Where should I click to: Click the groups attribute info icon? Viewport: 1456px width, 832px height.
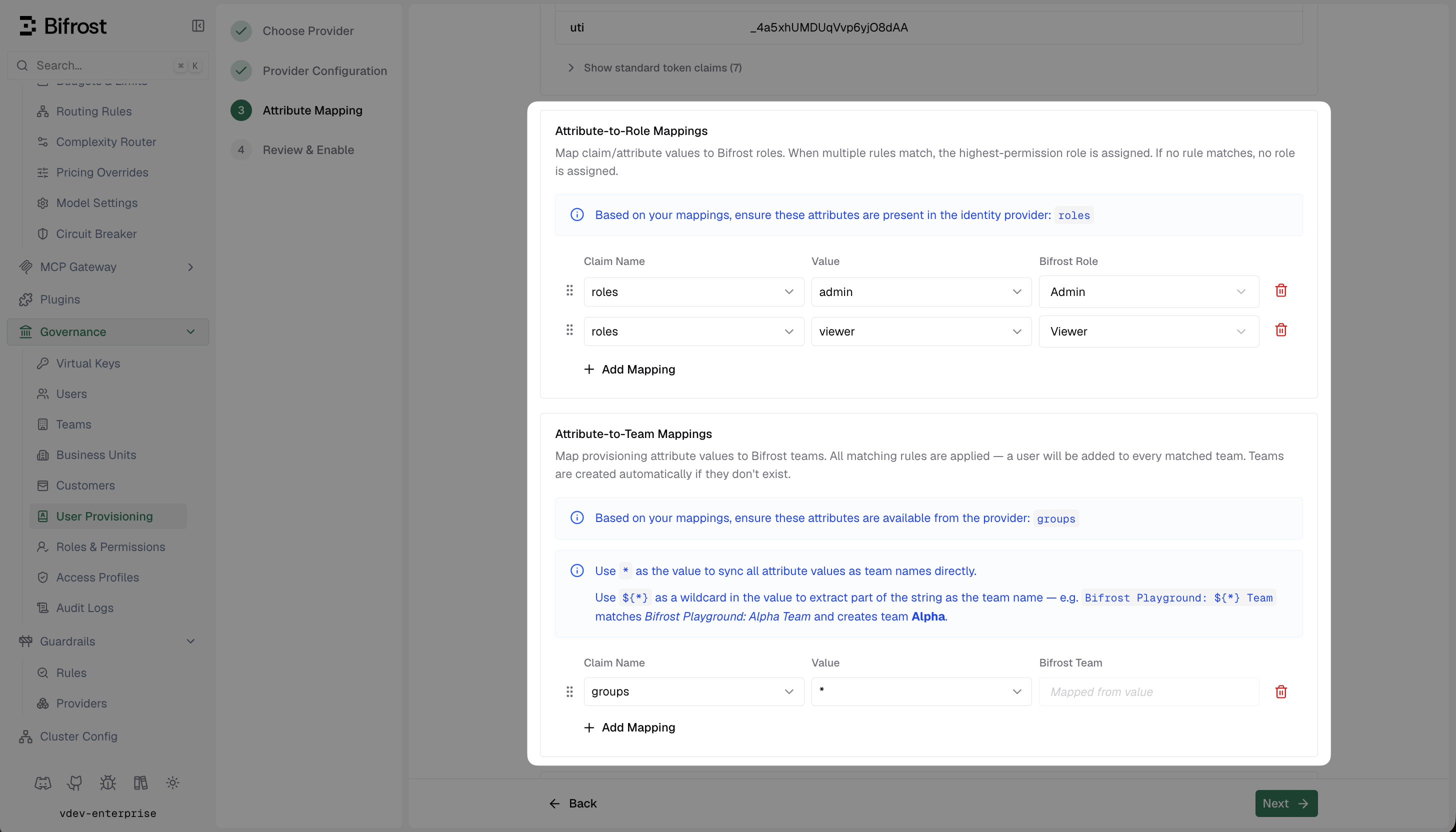[x=577, y=517]
